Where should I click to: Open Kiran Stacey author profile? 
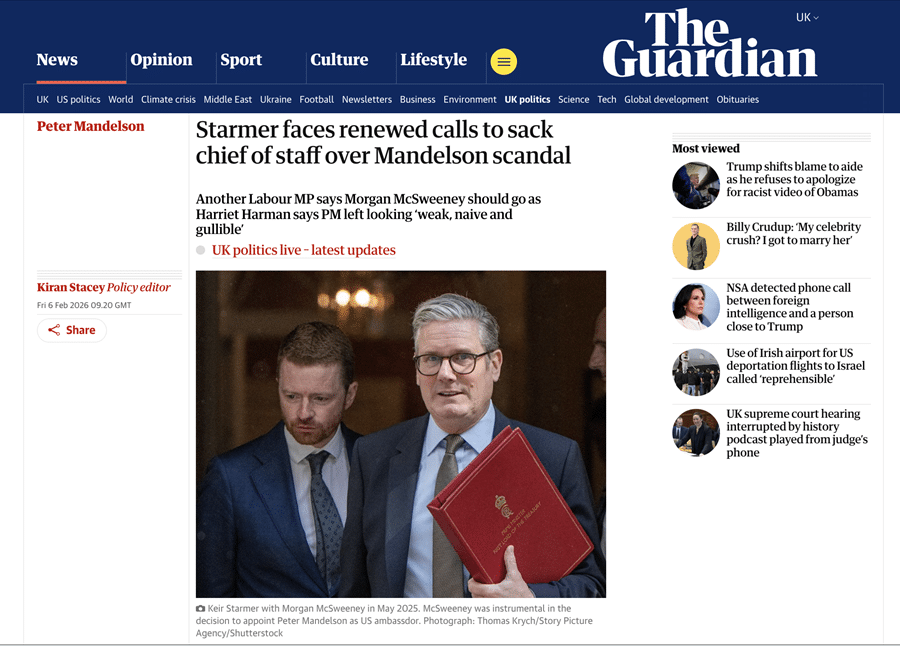tap(71, 287)
